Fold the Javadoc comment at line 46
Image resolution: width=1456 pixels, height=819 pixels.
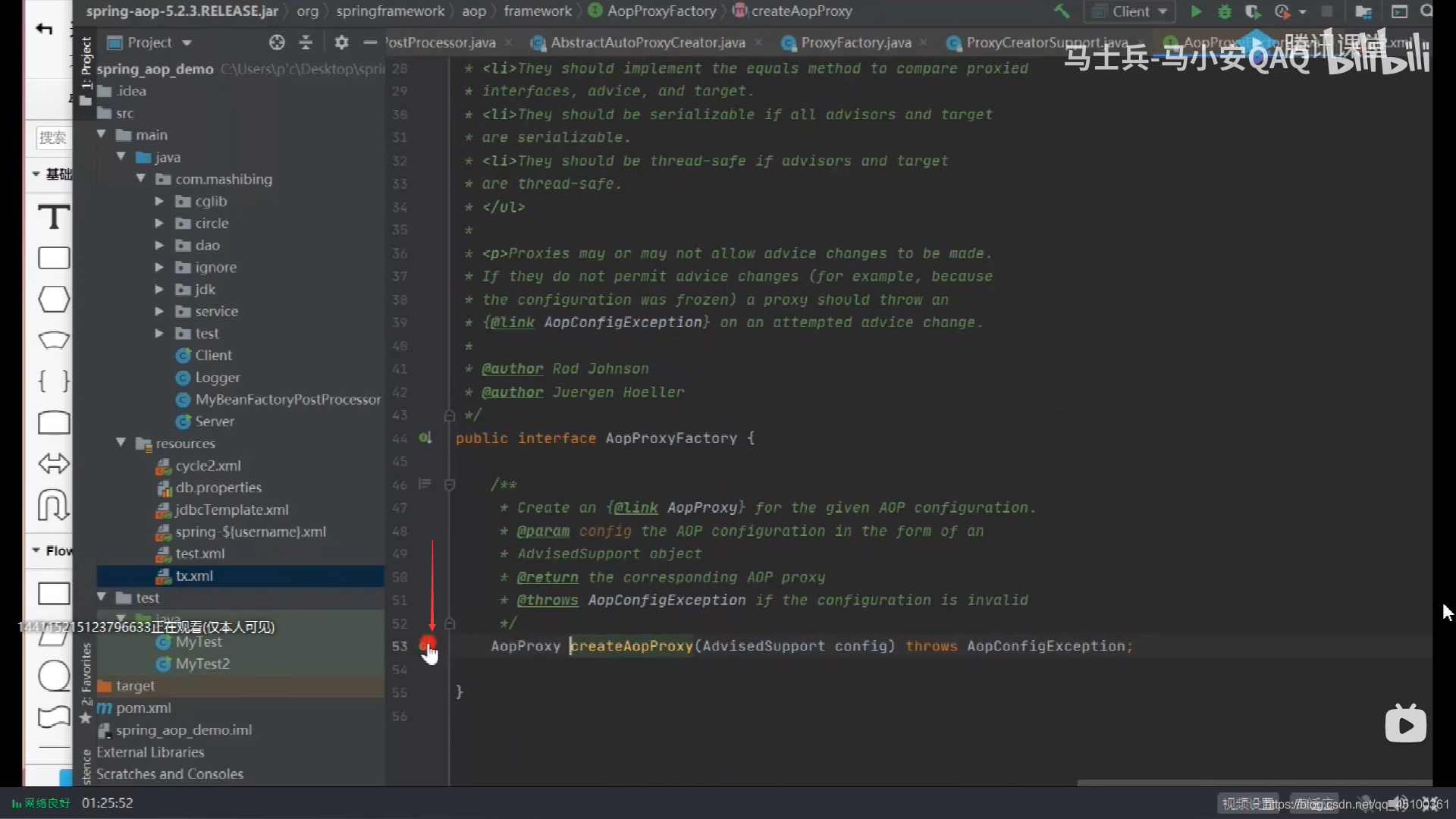coord(450,485)
